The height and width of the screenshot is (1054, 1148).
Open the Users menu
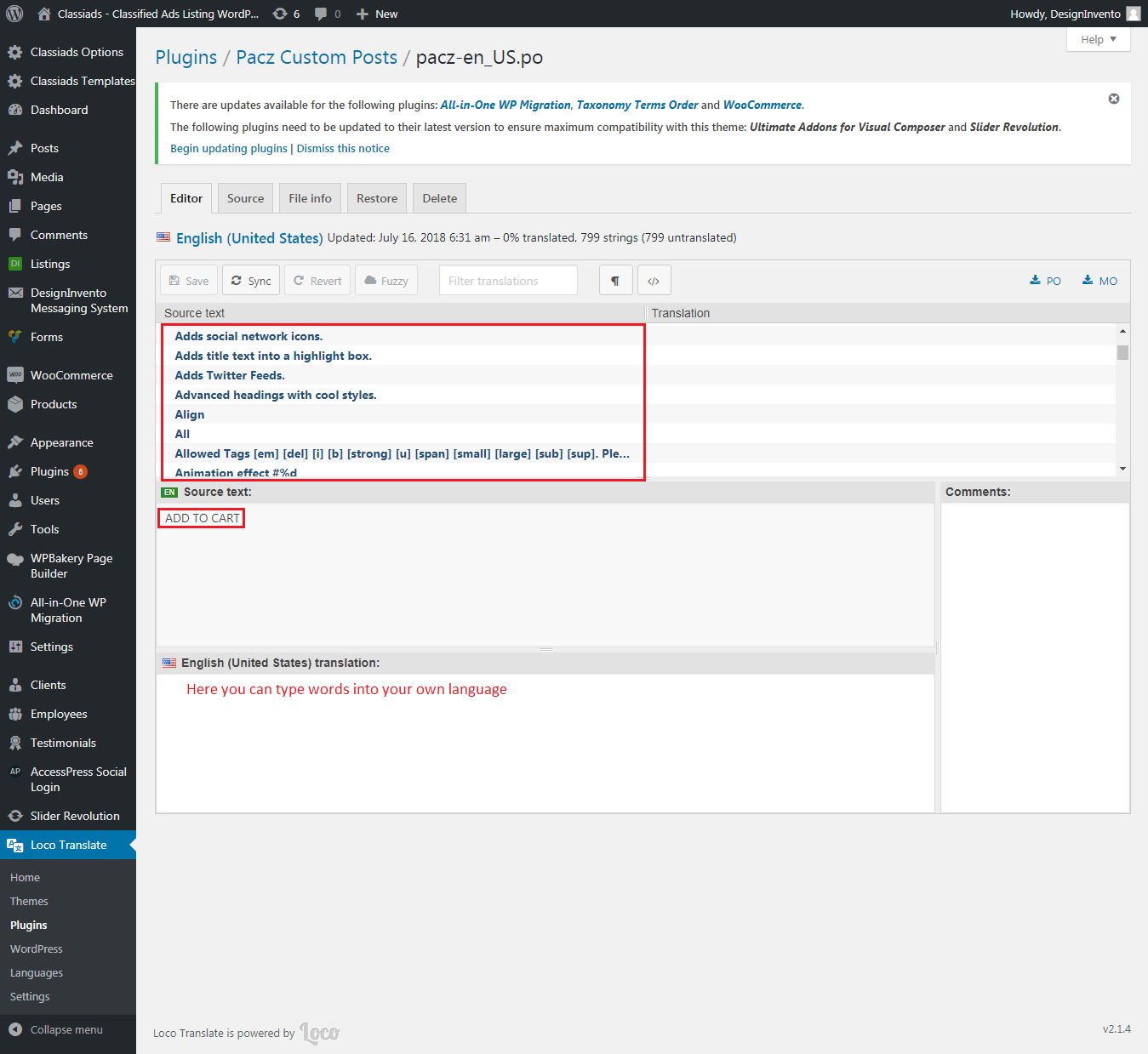click(x=68, y=500)
